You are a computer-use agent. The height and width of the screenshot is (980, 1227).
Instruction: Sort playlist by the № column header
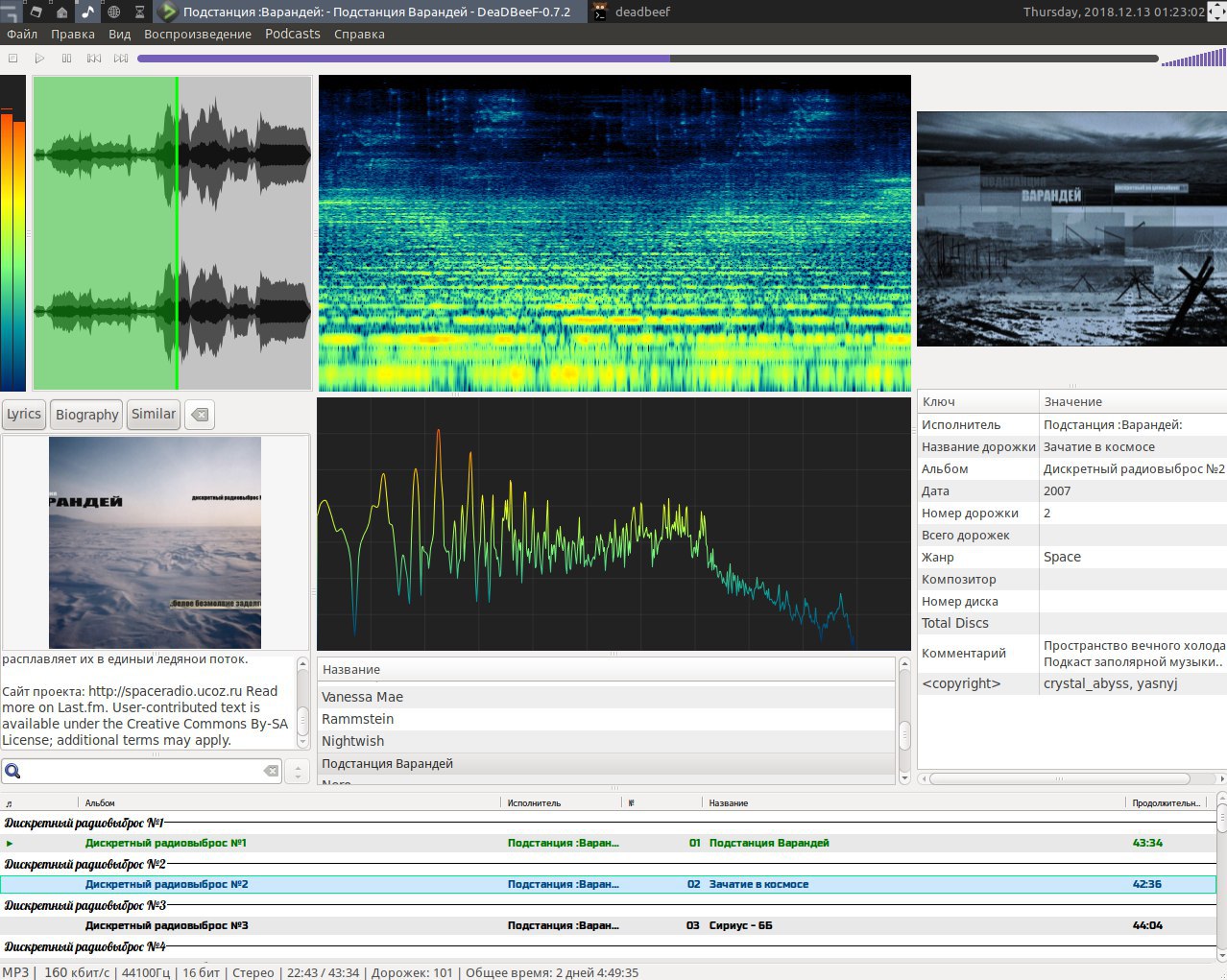pos(662,802)
